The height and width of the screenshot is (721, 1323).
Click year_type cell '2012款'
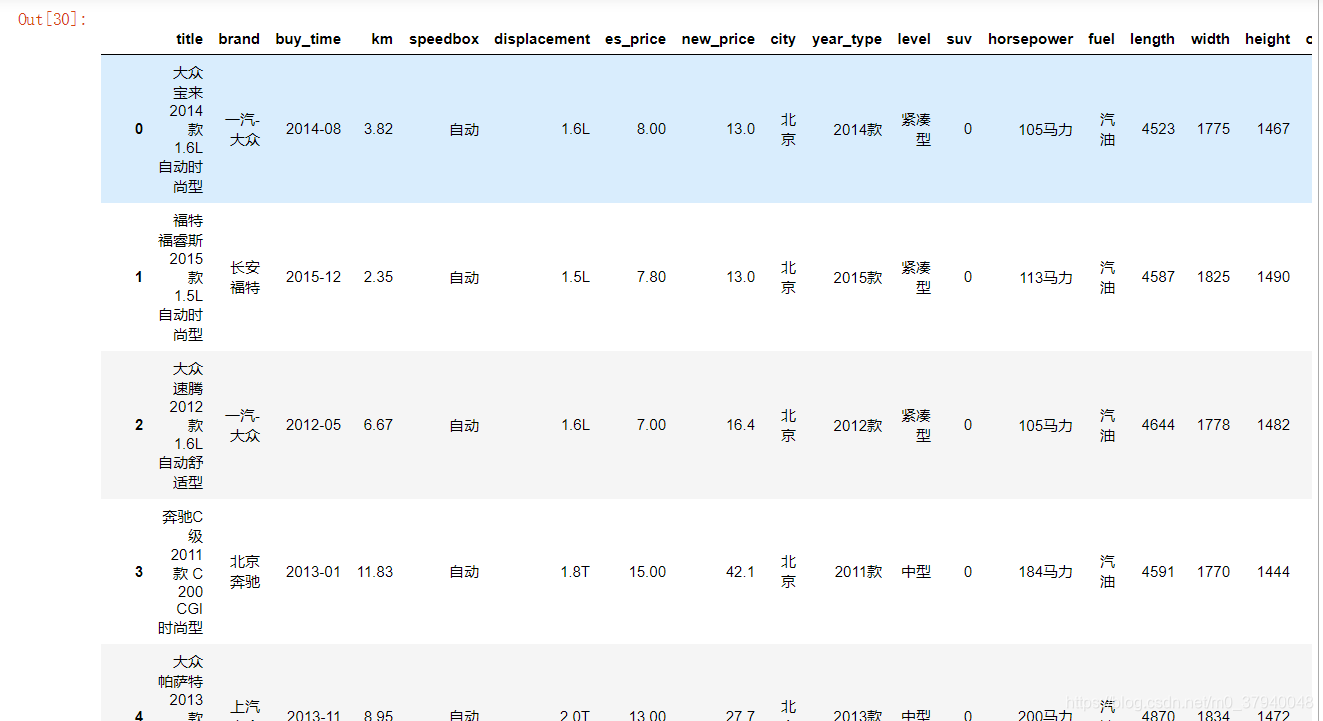coord(858,425)
